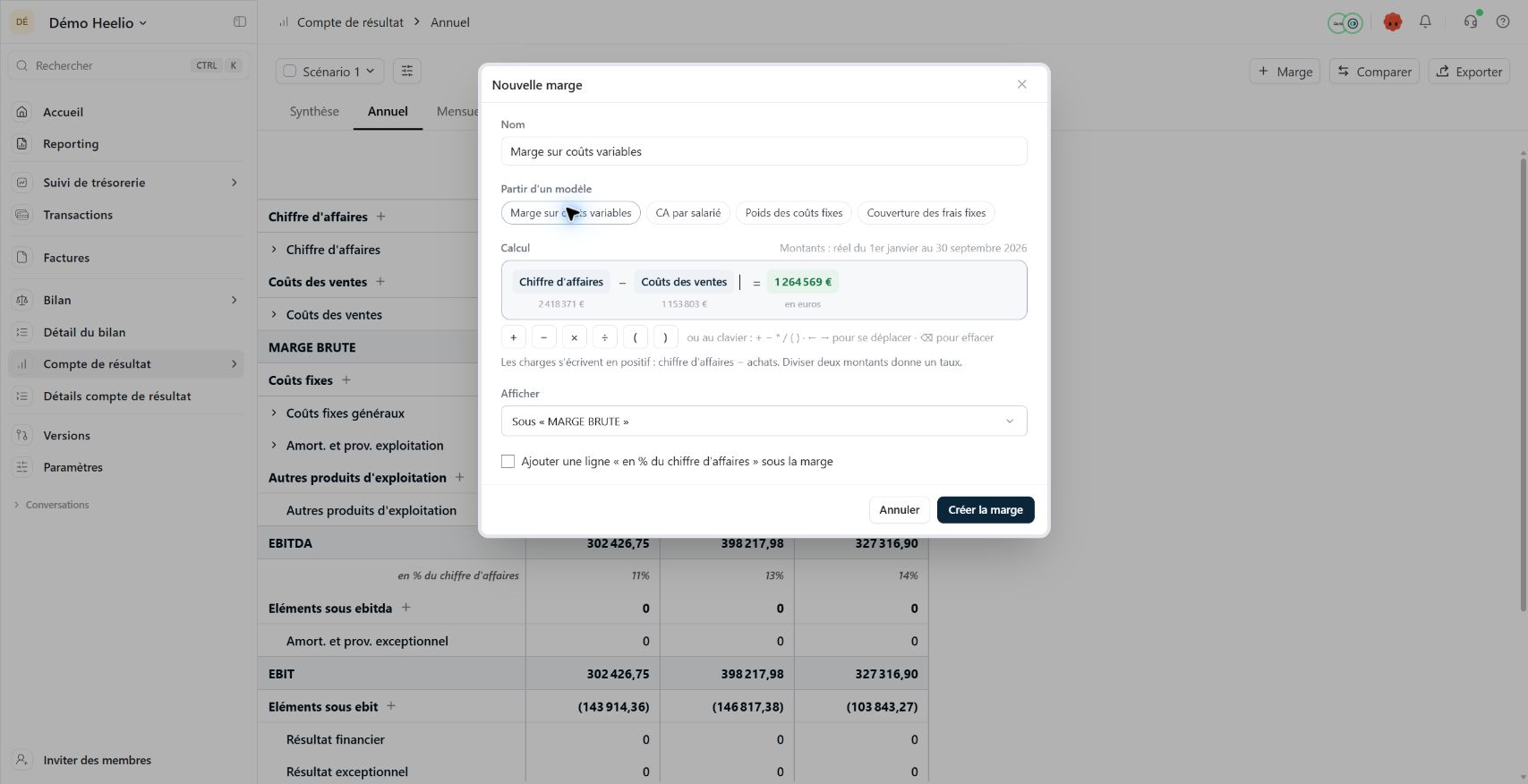Open the scenario filter settings icon
The height and width of the screenshot is (784, 1528).
407,71
